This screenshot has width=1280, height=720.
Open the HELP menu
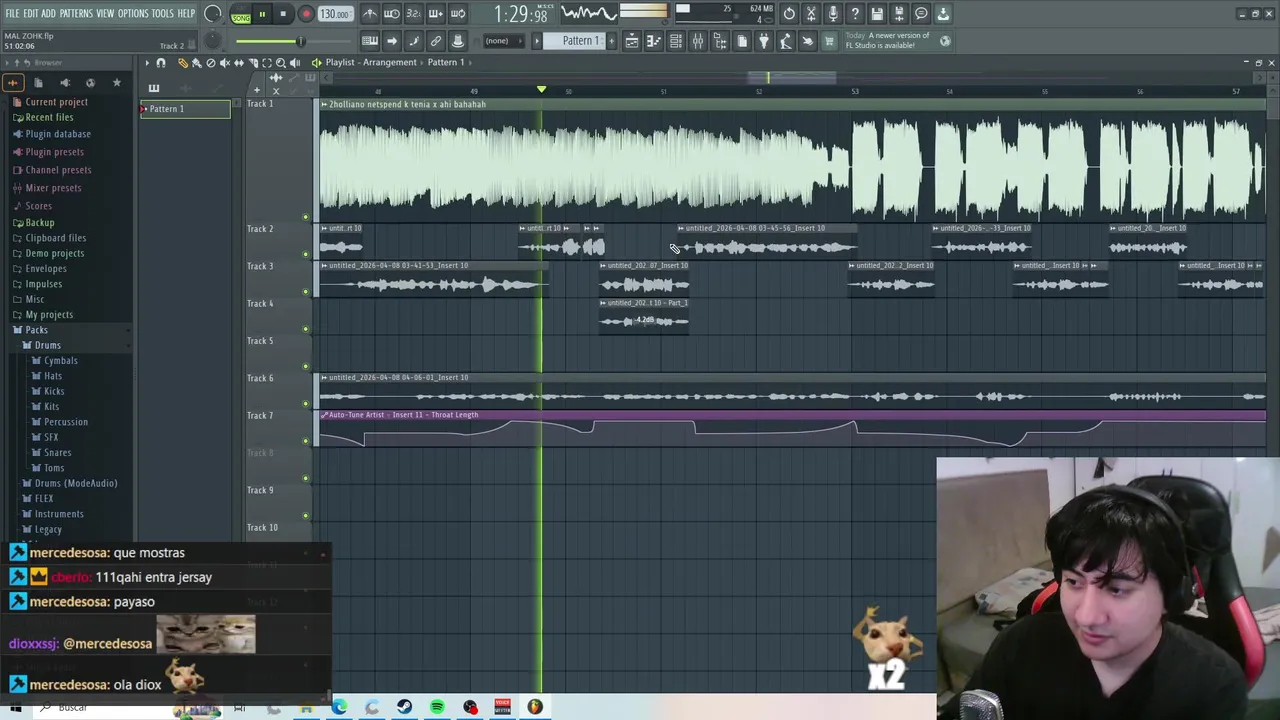coord(186,14)
